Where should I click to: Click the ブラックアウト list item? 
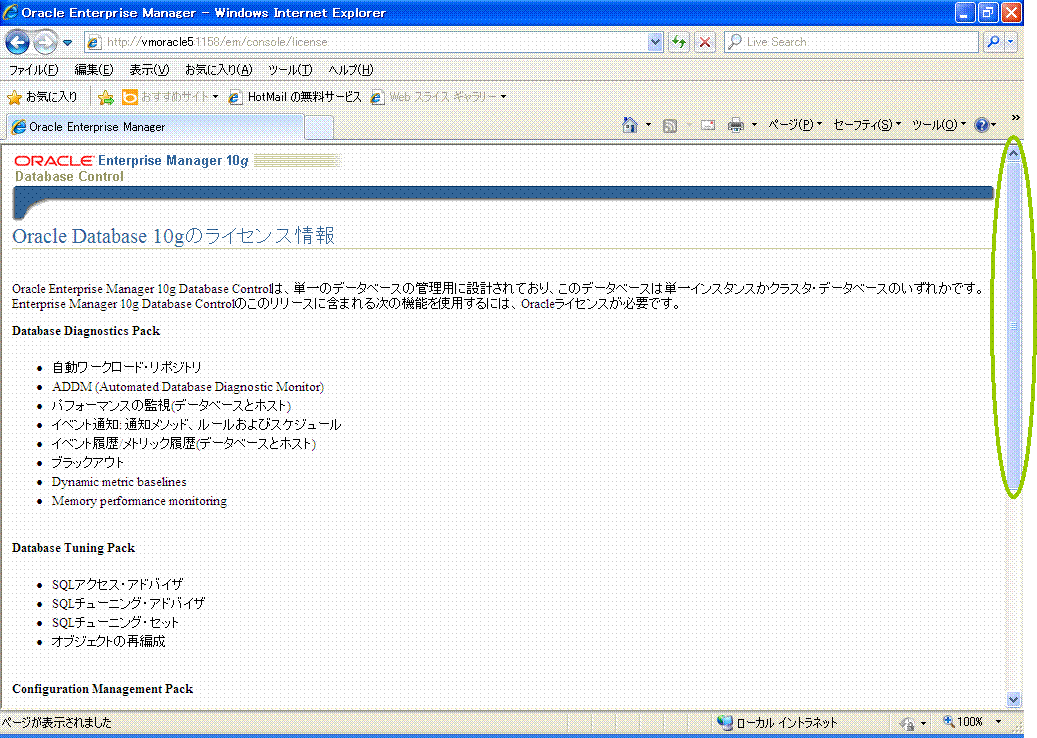pos(87,463)
